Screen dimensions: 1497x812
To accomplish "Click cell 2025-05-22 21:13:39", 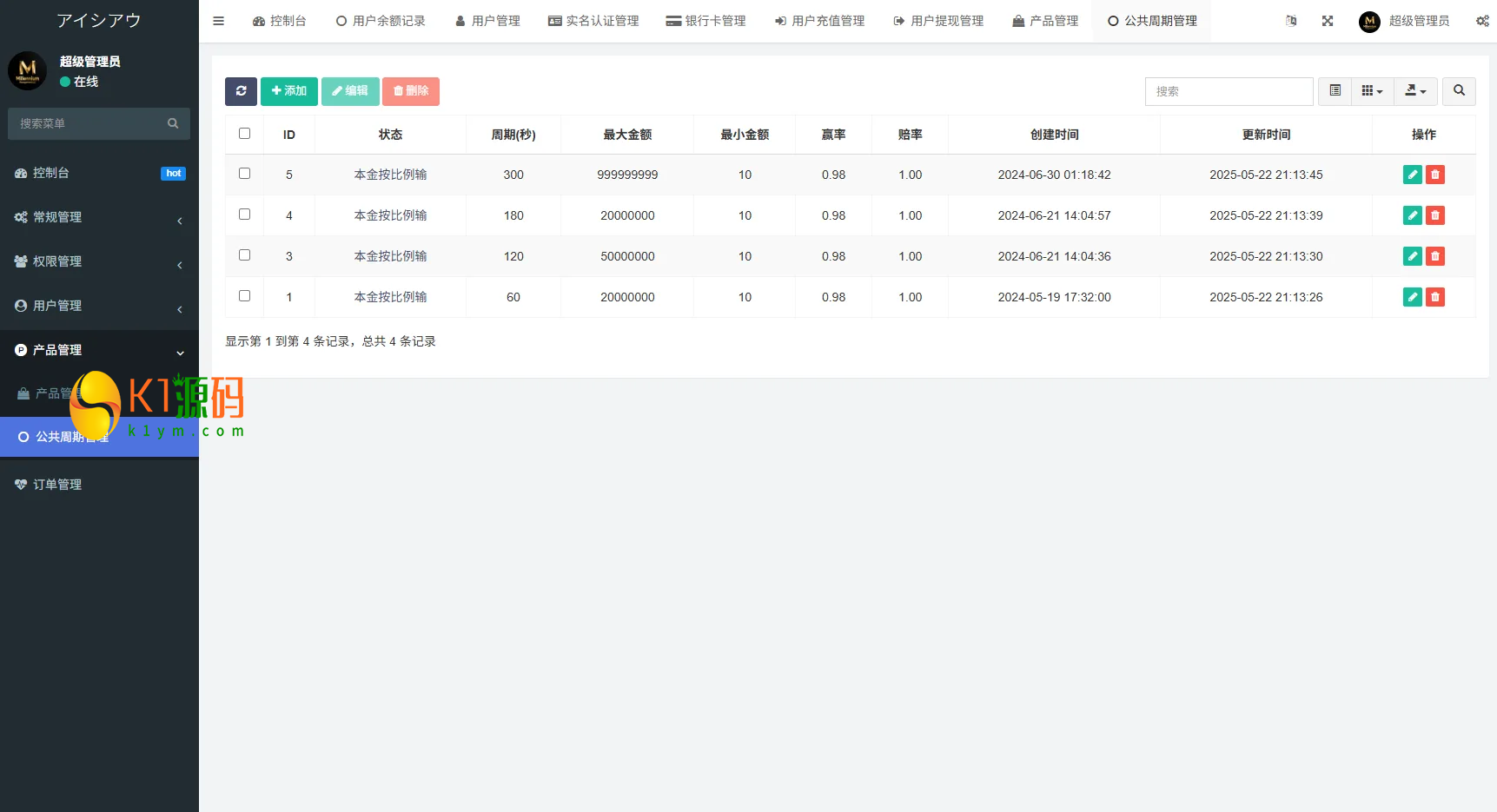I will pos(1266,215).
